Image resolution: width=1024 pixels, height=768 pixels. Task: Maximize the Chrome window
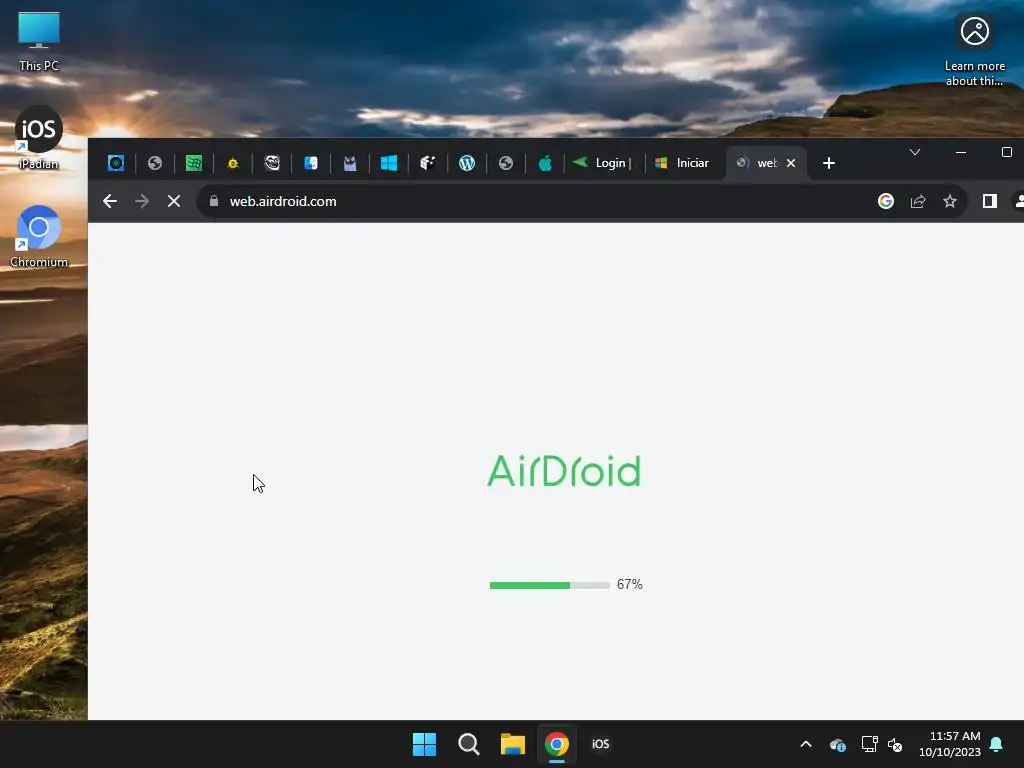tap(1007, 152)
